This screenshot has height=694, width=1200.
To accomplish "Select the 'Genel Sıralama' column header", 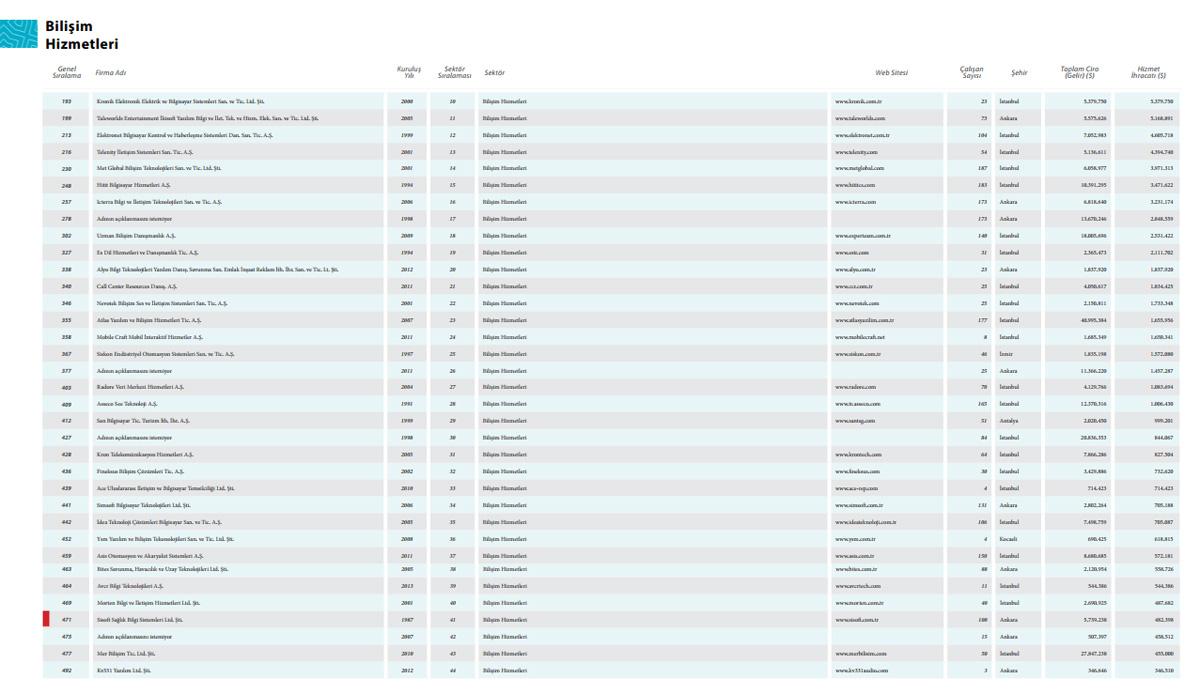I will click(66, 73).
